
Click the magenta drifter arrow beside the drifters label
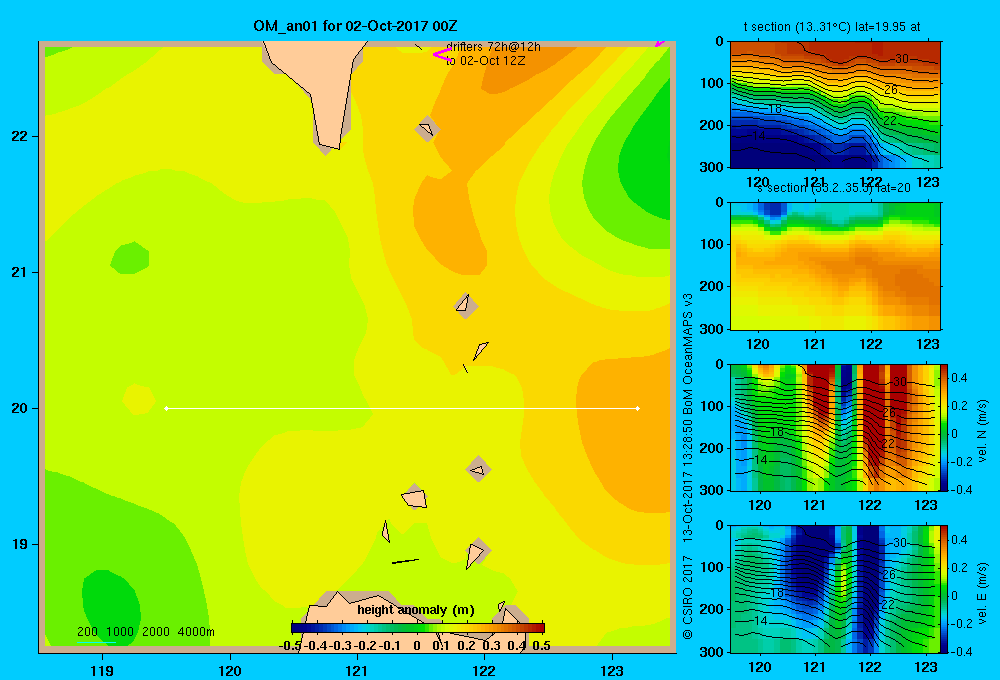442,55
